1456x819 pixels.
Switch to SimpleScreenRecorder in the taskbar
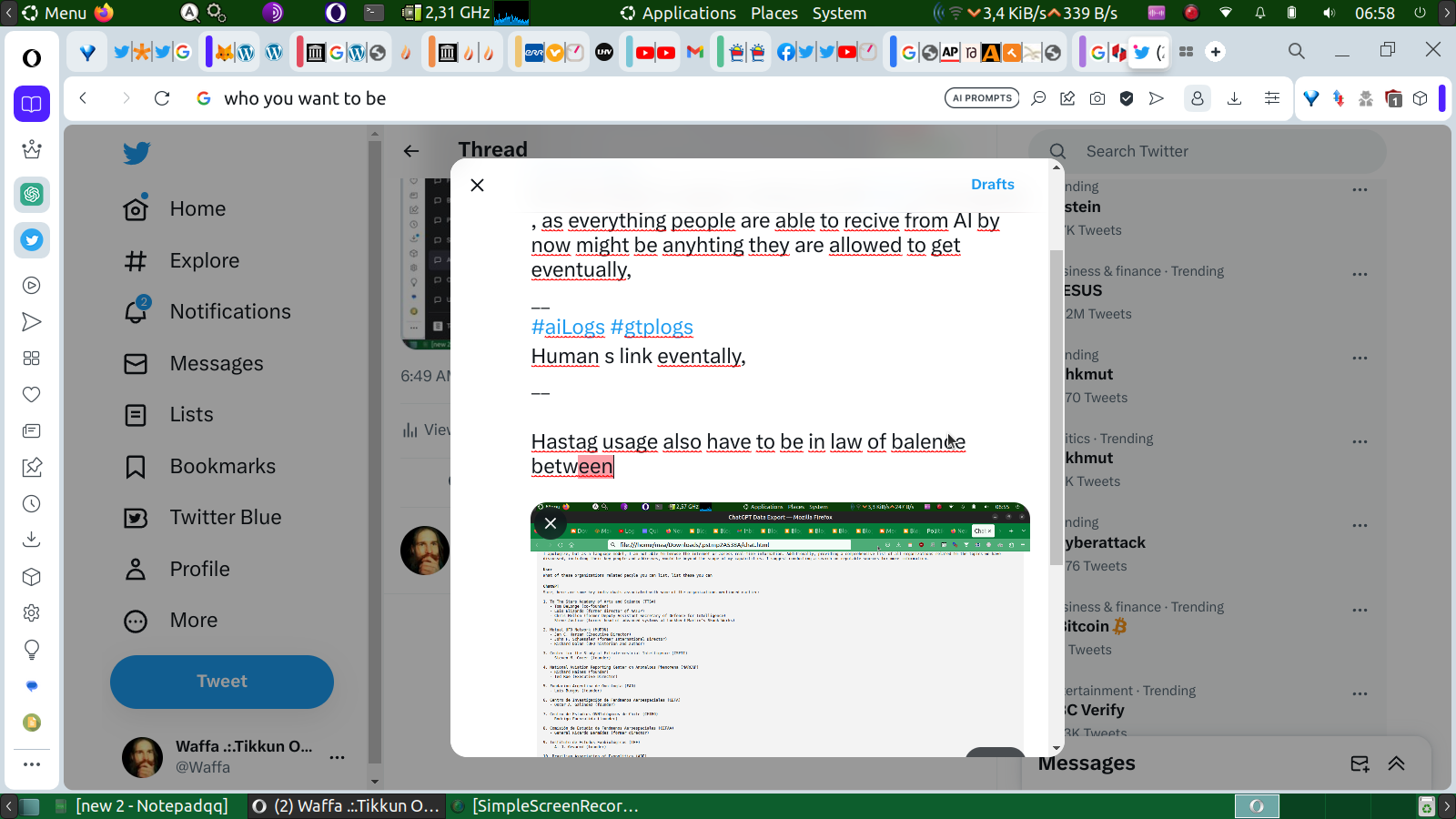point(545,806)
